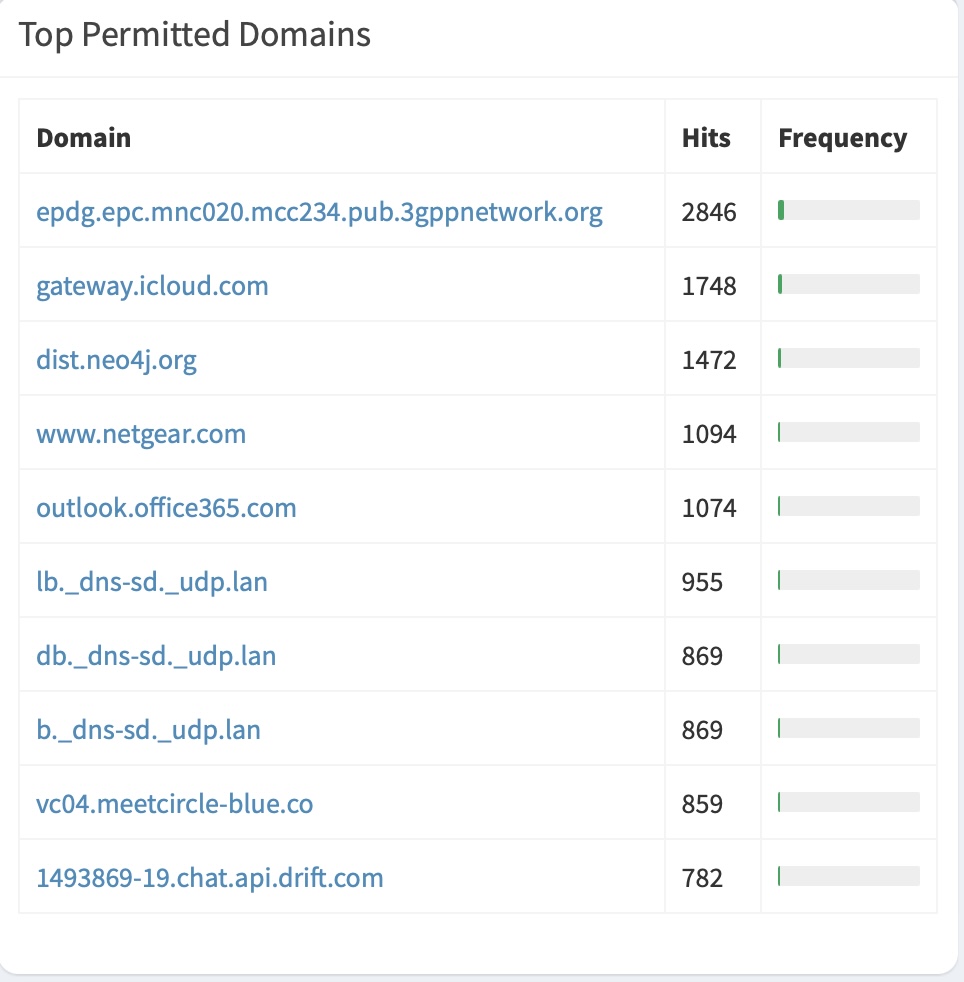Image resolution: width=964 pixels, height=982 pixels.
Task: Click the 2846 hits cell
Action: (x=709, y=212)
